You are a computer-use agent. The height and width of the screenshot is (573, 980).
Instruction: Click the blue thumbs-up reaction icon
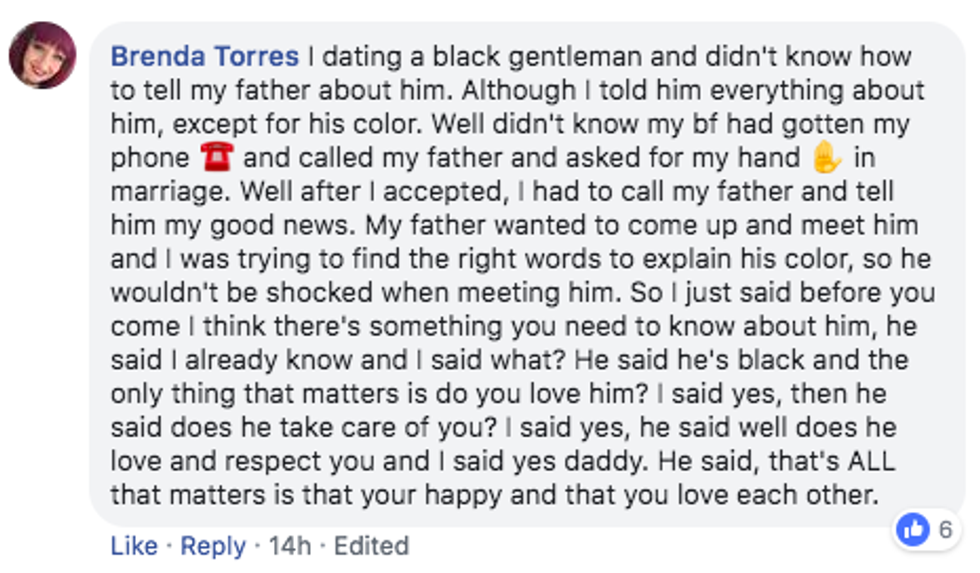pos(913,530)
